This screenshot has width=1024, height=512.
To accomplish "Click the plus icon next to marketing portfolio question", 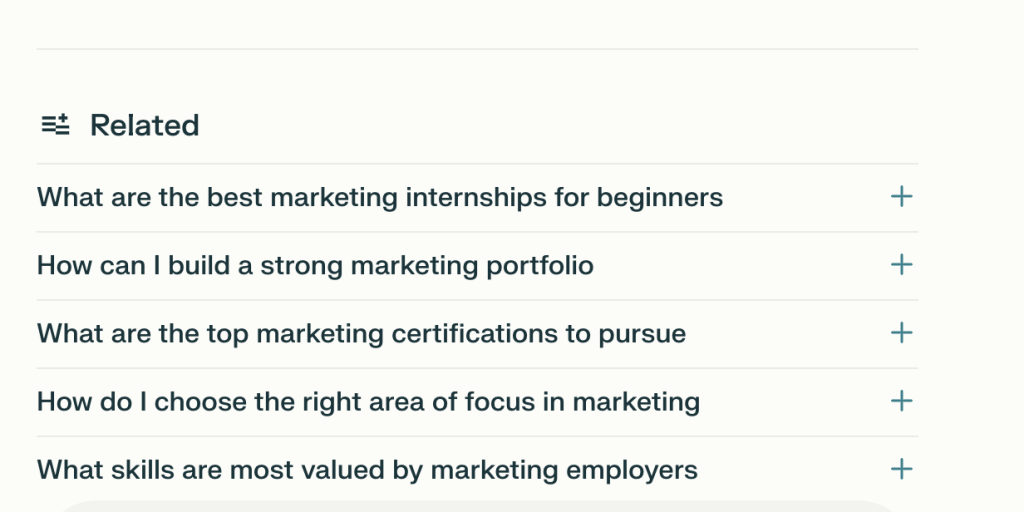I will click(x=901, y=265).
